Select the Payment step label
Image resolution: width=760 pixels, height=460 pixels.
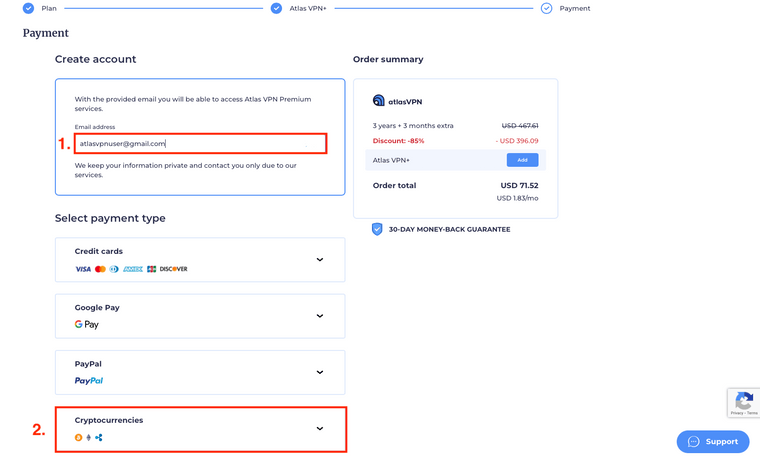(575, 8)
